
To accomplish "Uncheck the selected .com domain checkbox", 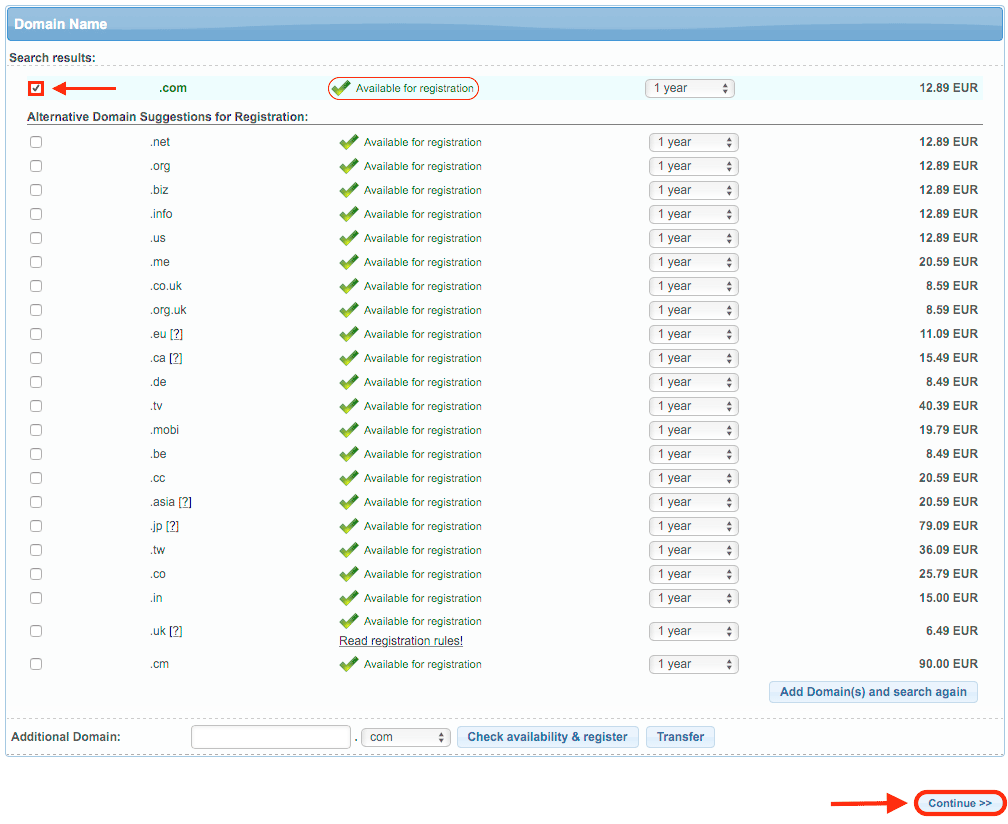I will click(x=36, y=88).
